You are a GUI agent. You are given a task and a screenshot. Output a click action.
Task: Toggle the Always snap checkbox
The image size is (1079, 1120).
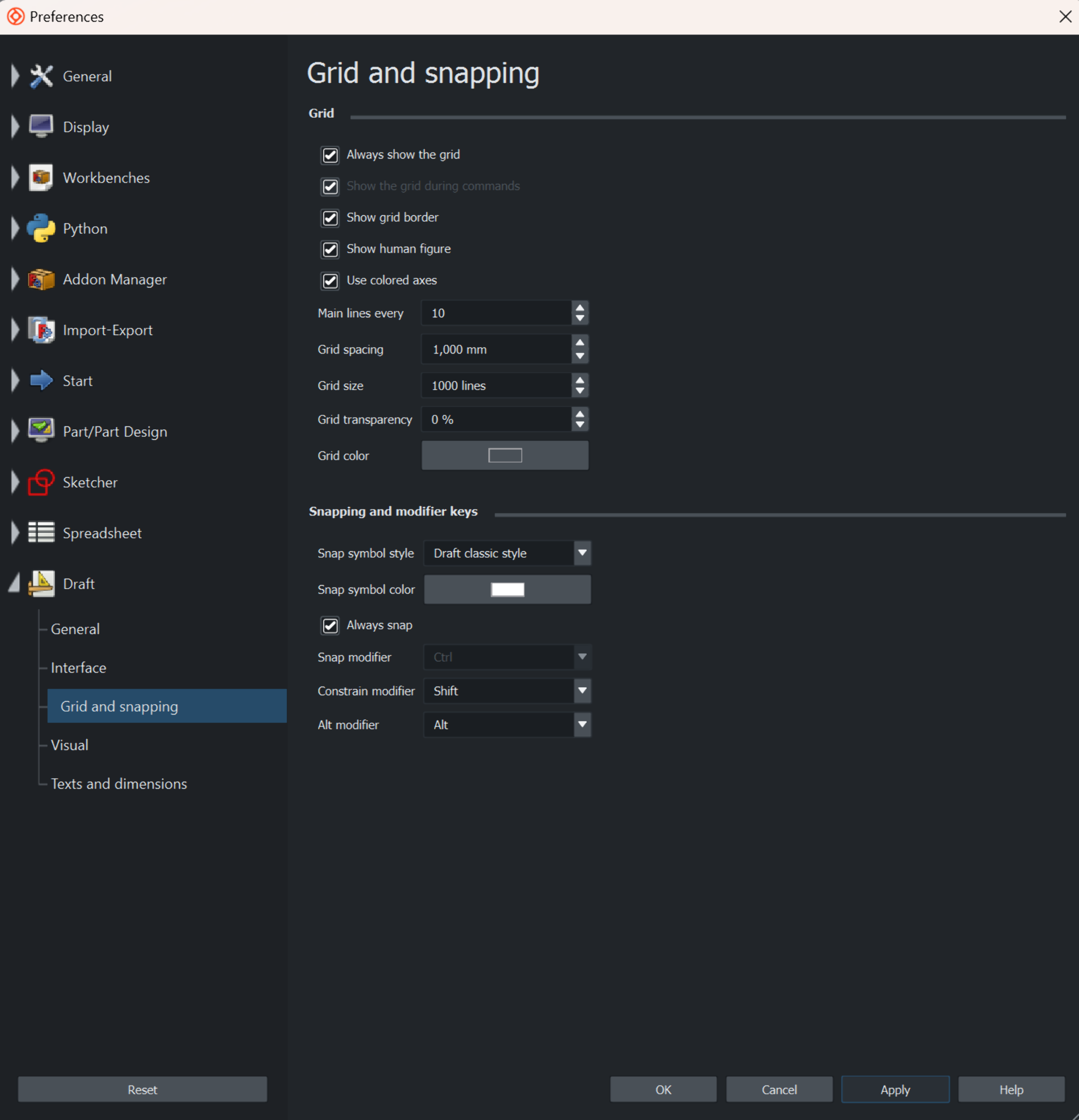330,626
